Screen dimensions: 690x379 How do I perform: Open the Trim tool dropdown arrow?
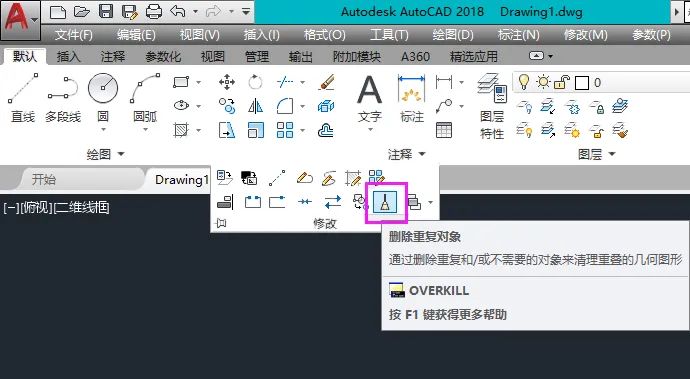point(302,82)
